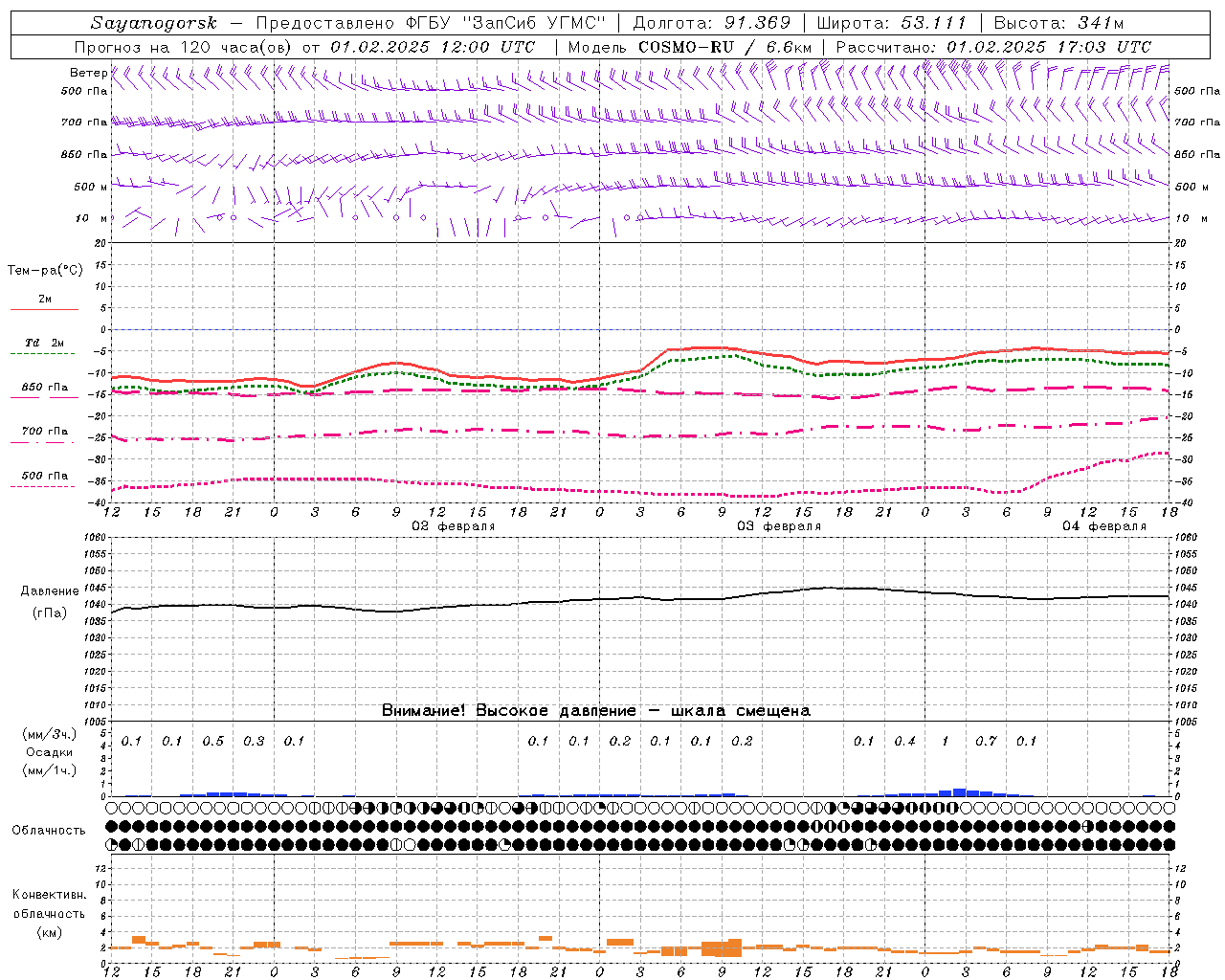Click the '0.5' precipitation amount
1225x980 pixels.
212,741
